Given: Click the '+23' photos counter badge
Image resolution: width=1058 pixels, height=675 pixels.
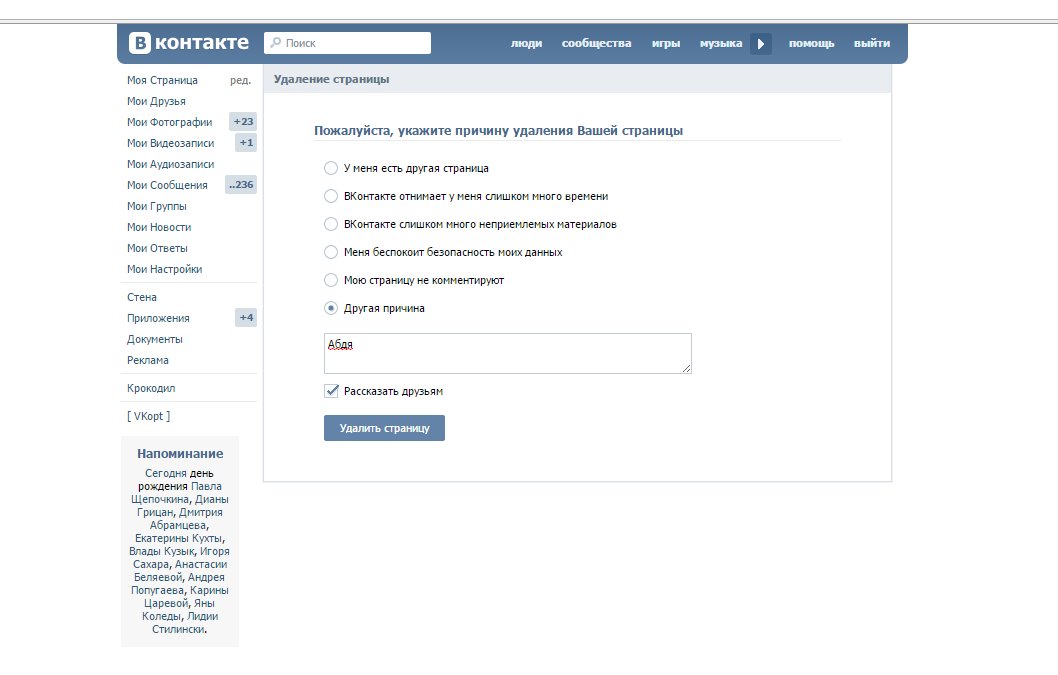Looking at the screenshot, I should 243,122.
